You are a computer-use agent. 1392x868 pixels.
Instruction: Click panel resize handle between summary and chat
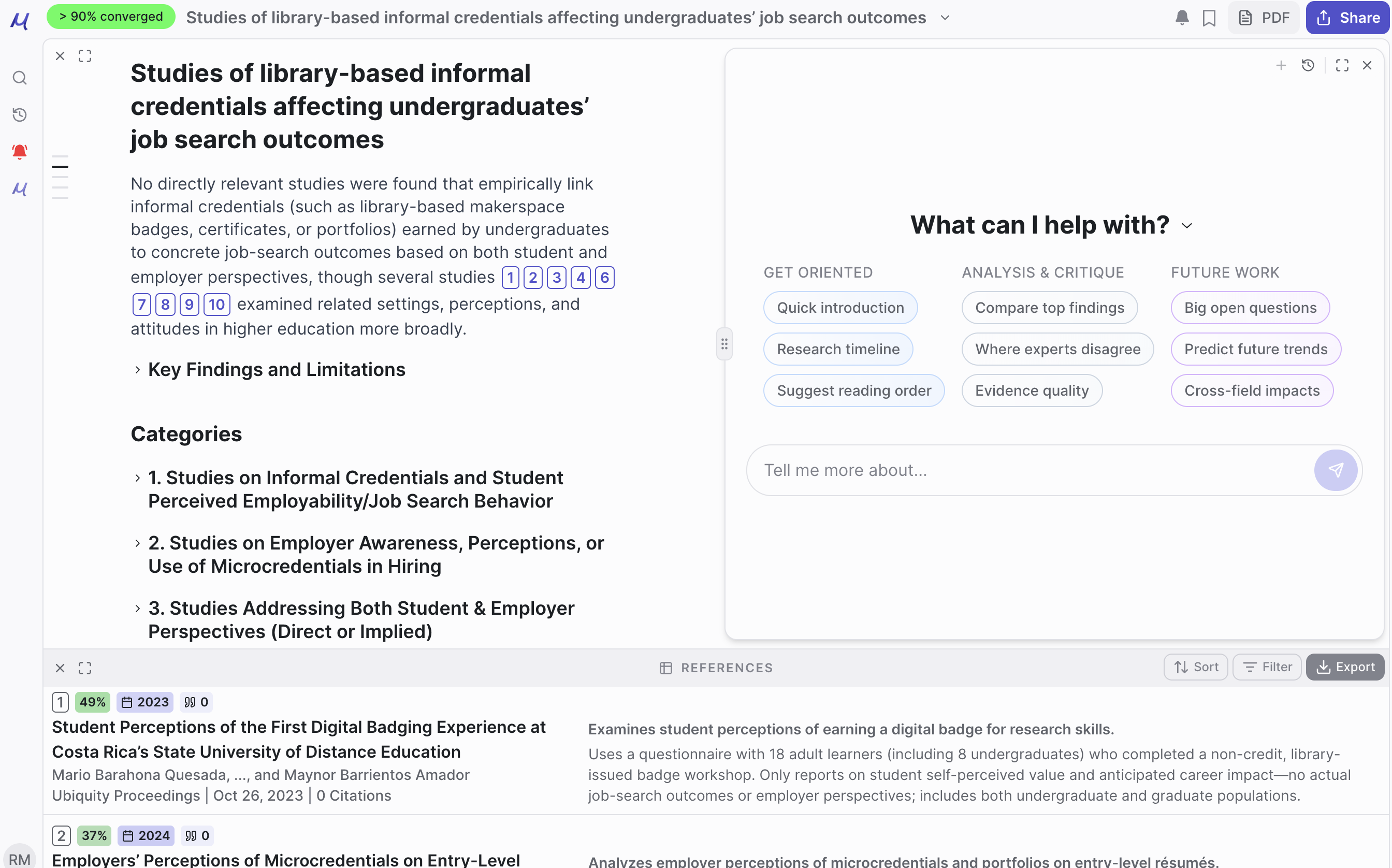724,344
